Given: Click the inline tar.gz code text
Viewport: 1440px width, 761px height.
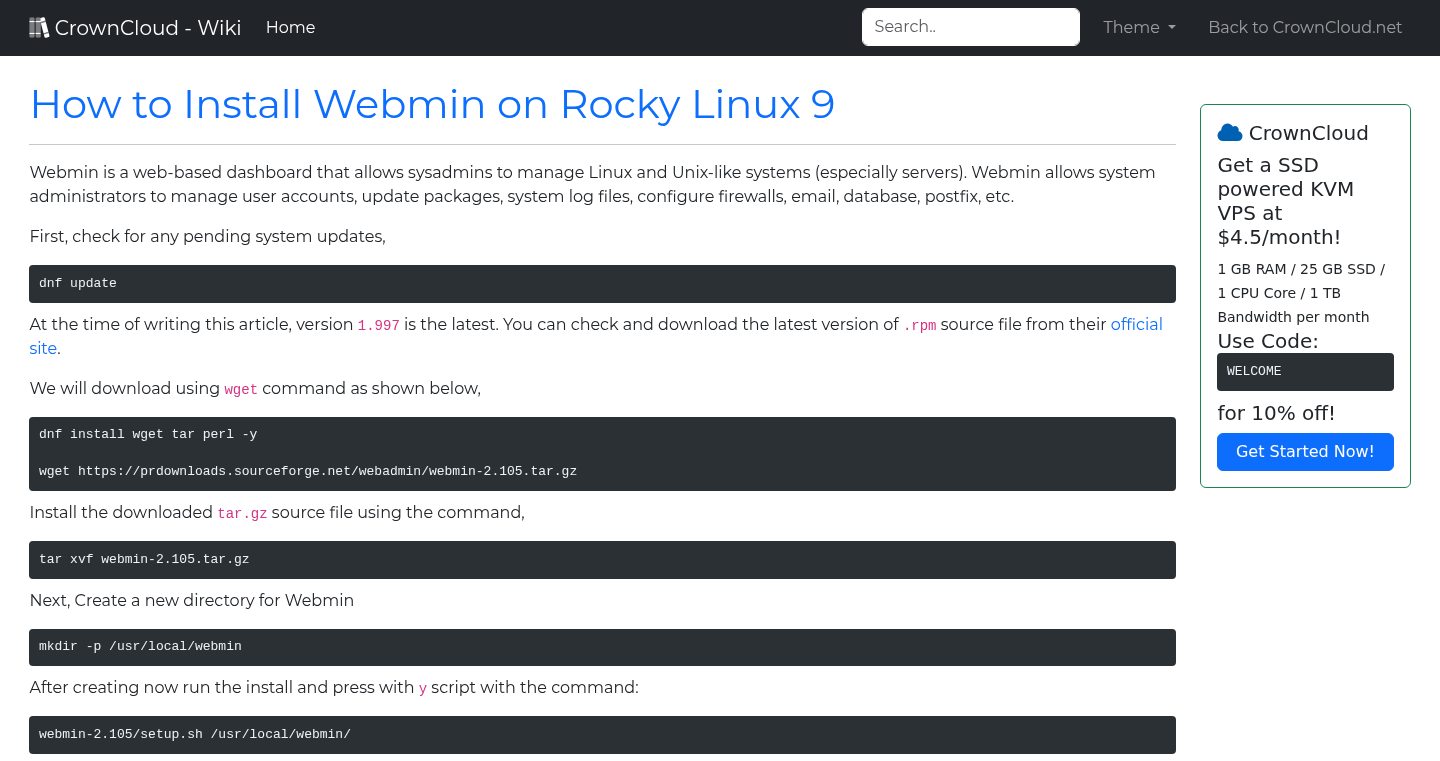Looking at the screenshot, I should pos(242,513).
